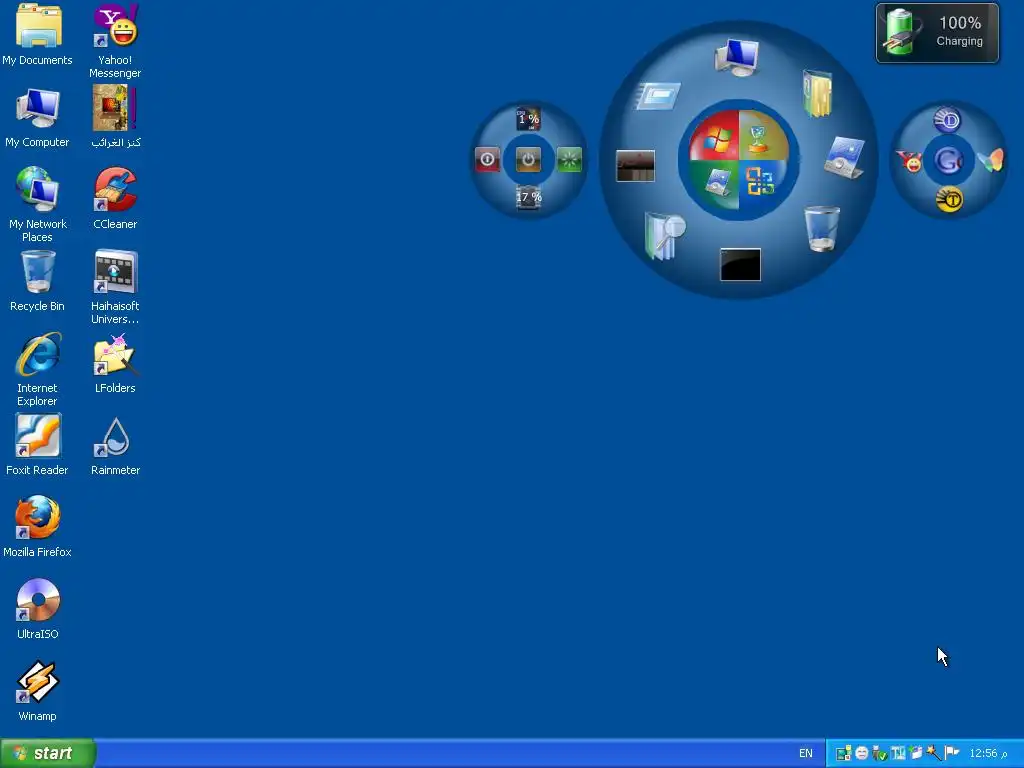Click the Recycle Bin icon in large dial
The image size is (1024, 768).
[822, 229]
